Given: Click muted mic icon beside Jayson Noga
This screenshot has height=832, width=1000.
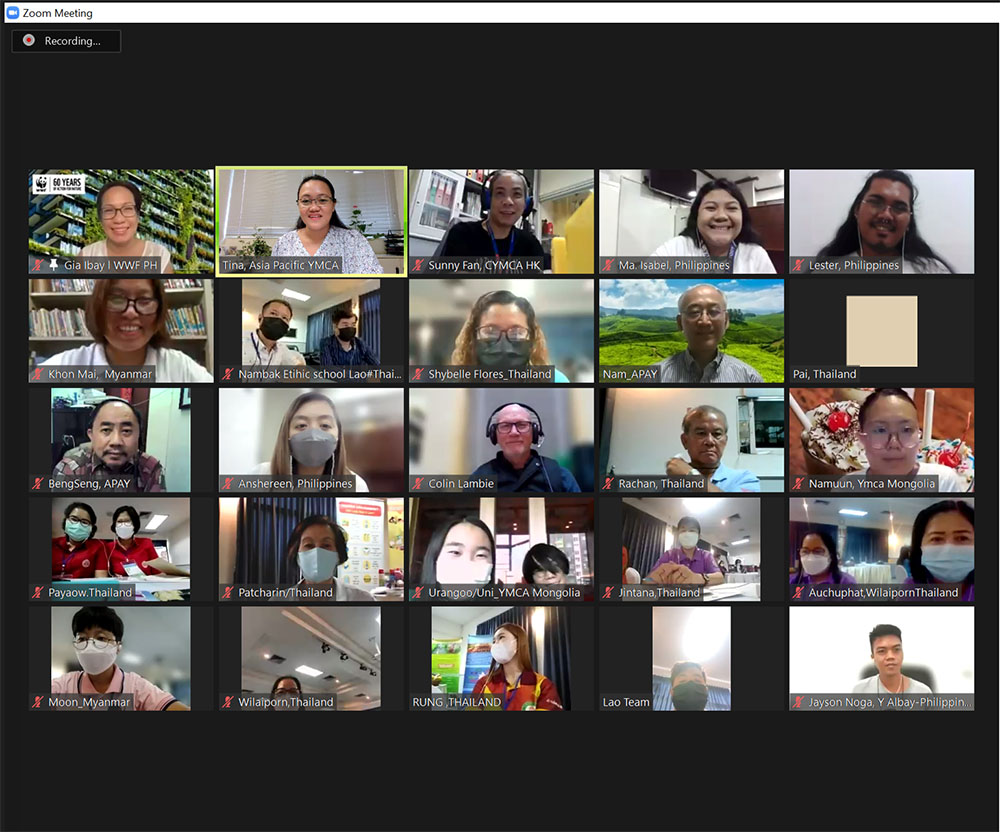Looking at the screenshot, I should coord(799,702).
